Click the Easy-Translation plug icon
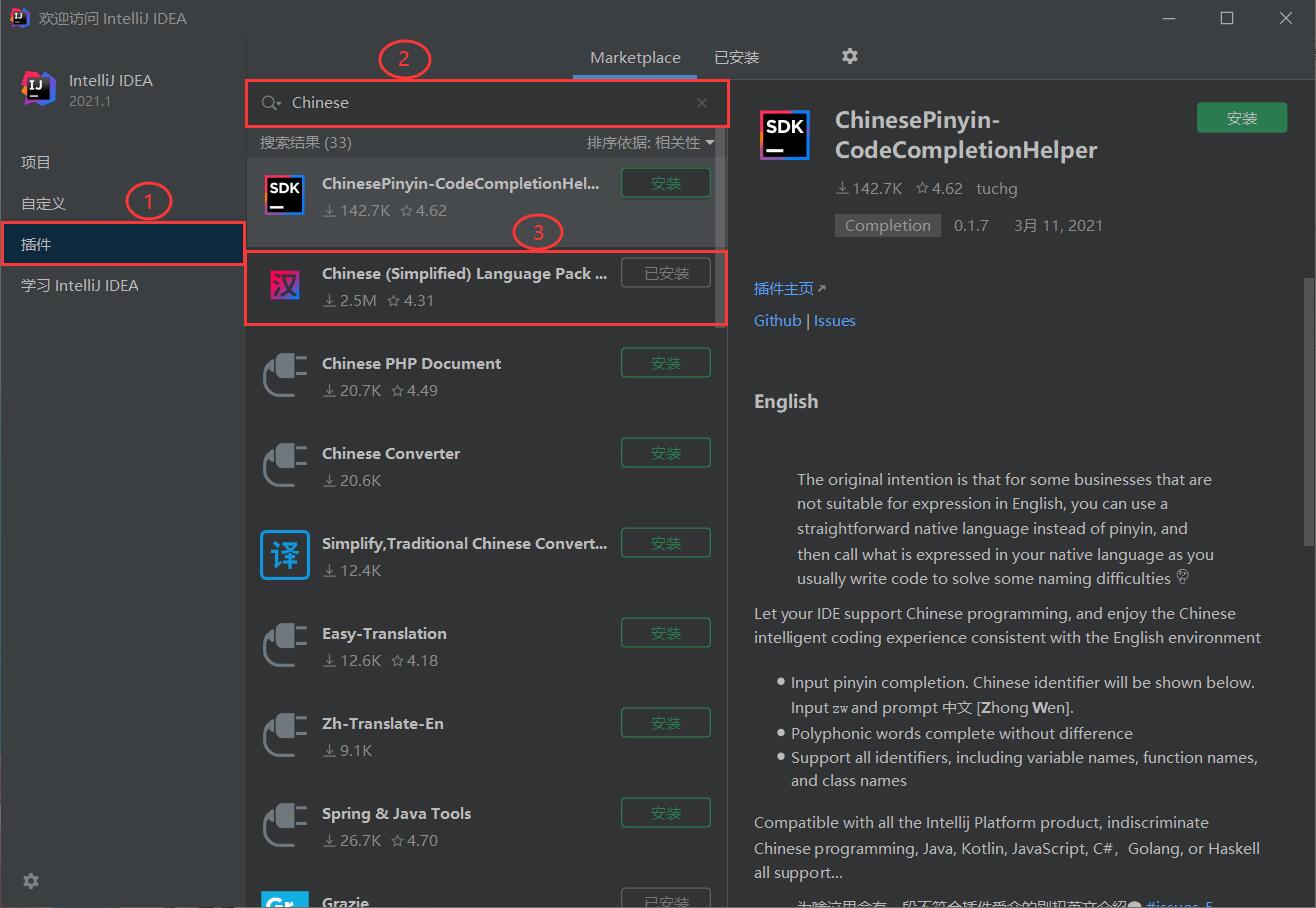1316x908 pixels. 285,646
